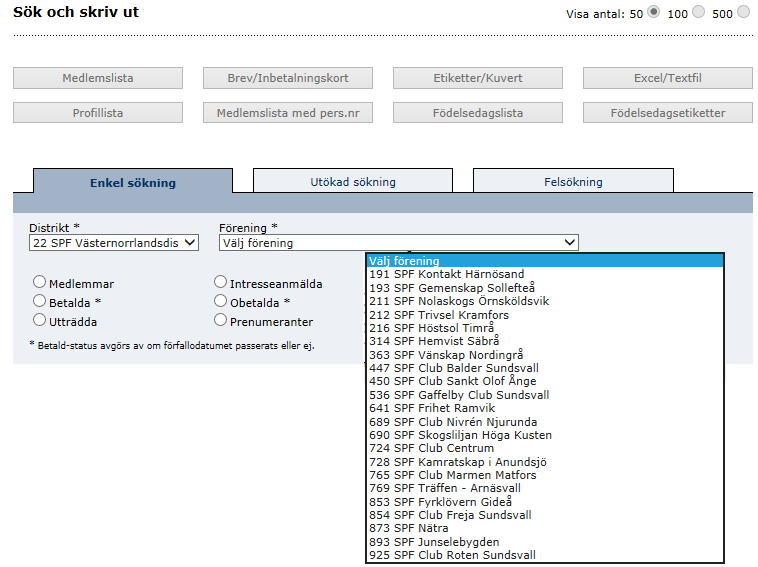Select the Obetalda radio button
Viewport: 758px width, 567px height.
(x=220, y=301)
